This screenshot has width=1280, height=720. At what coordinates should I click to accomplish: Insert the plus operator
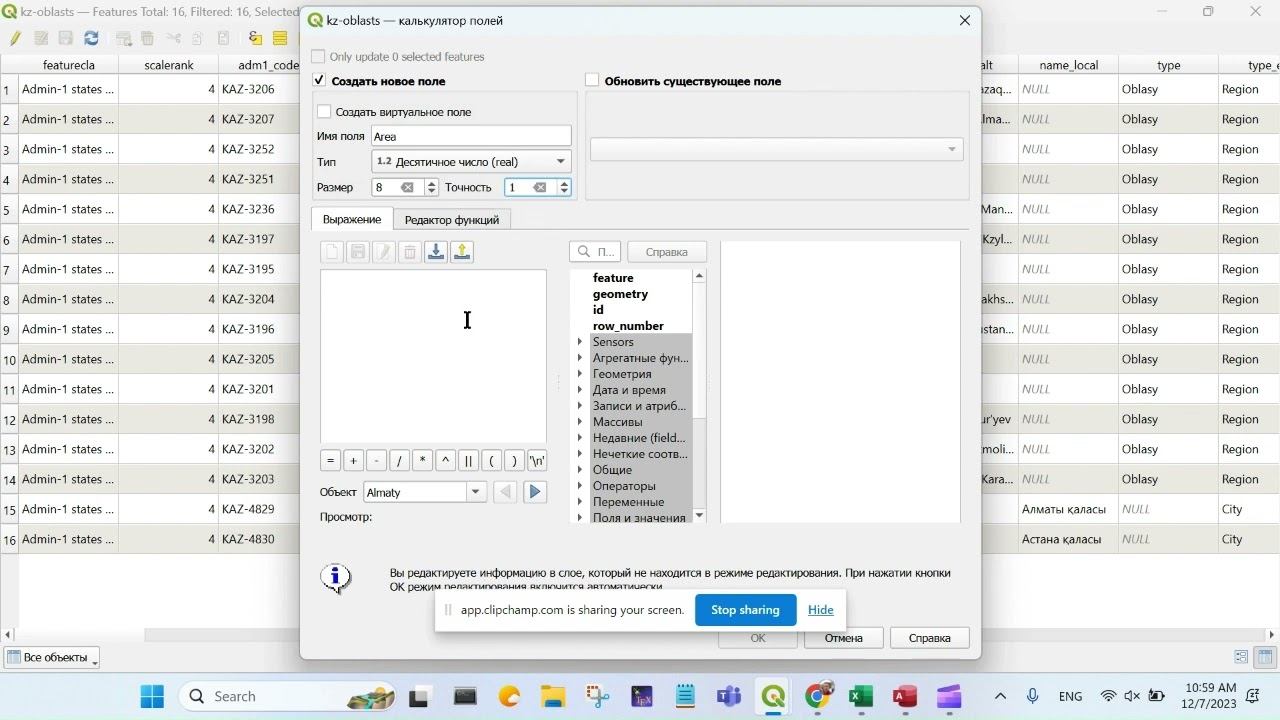tap(353, 461)
